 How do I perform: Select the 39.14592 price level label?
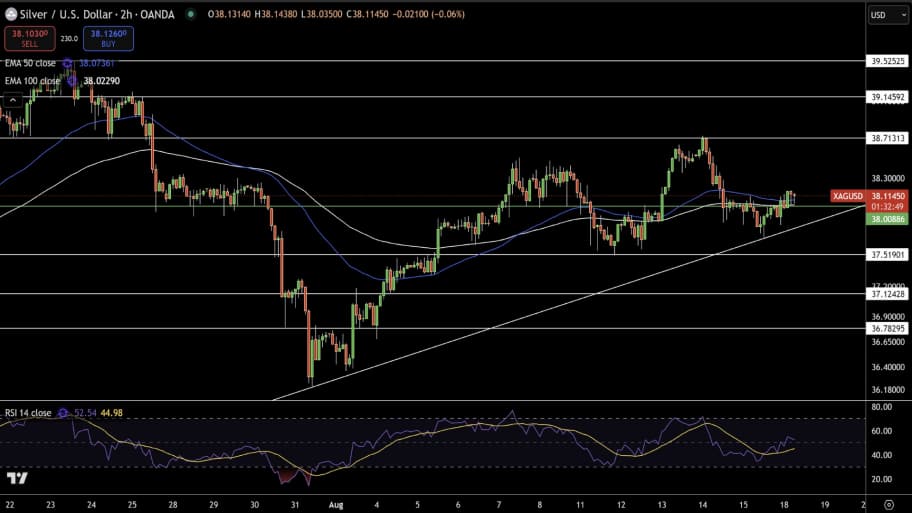[888, 97]
